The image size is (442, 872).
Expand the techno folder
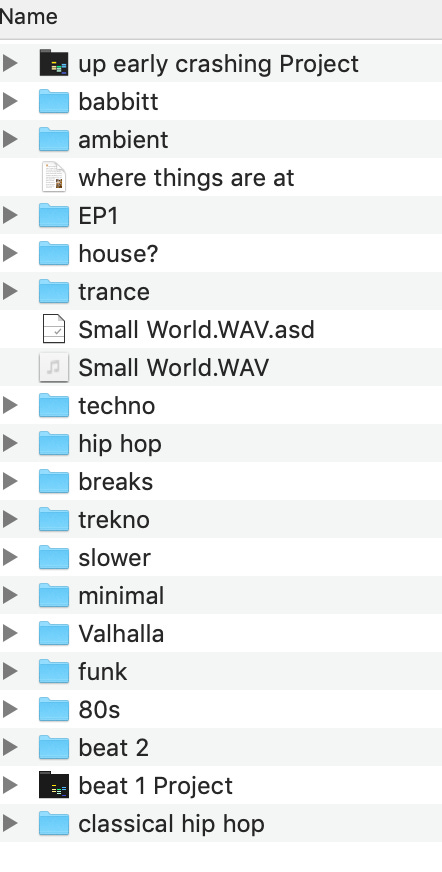(x=9, y=405)
